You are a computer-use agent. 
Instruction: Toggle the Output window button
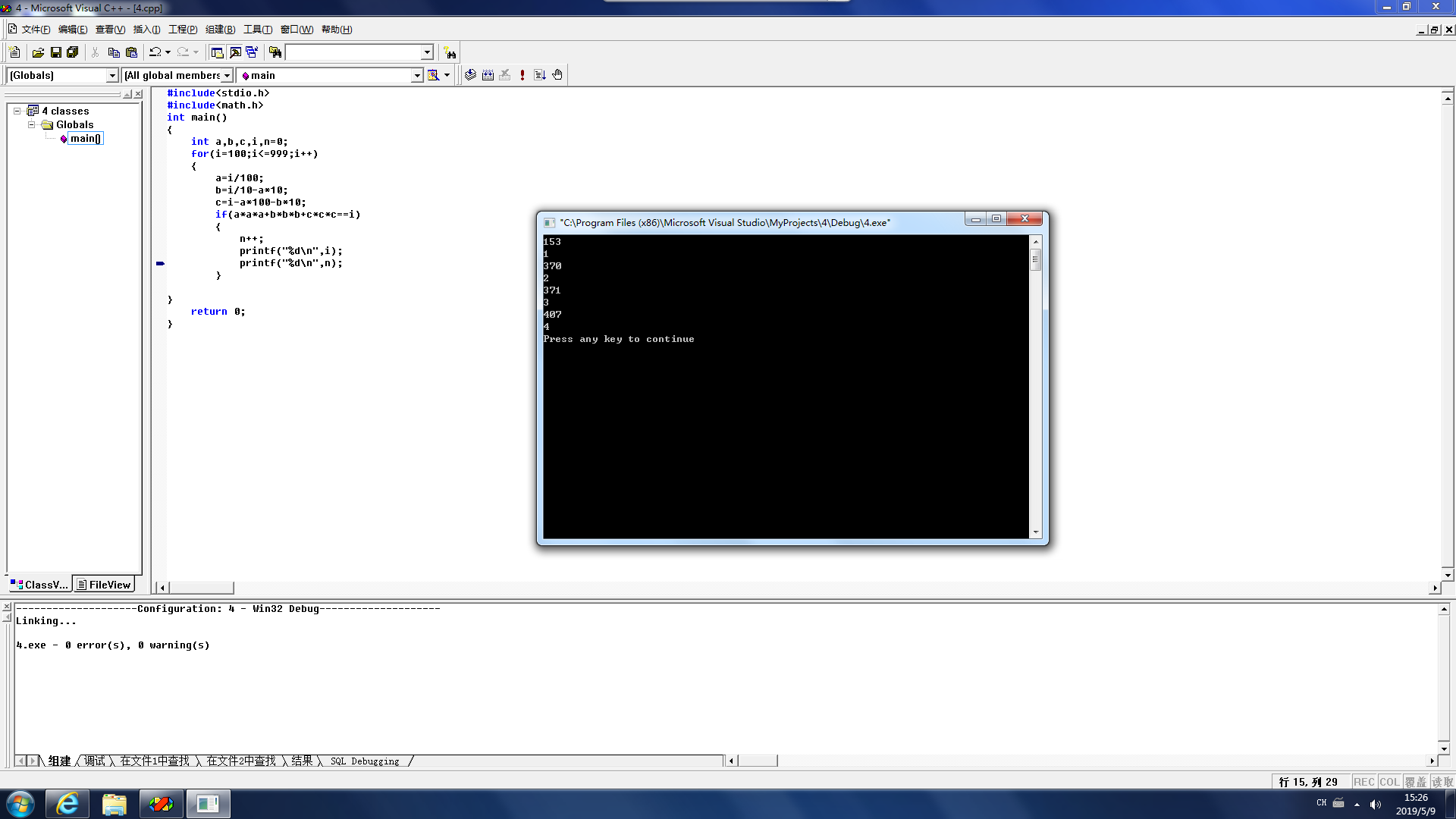tap(235, 52)
